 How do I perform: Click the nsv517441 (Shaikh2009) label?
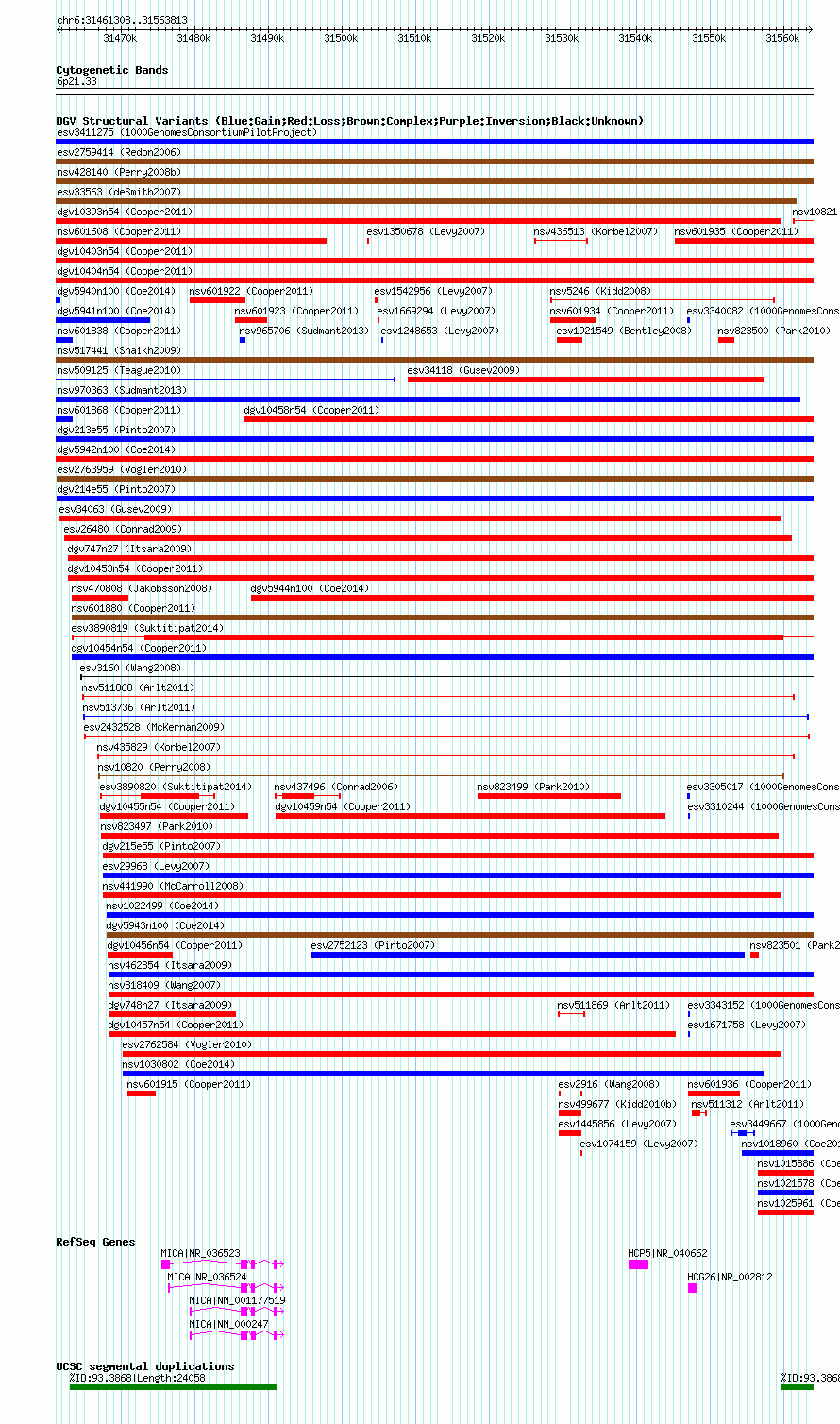pyautogui.click(x=119, y=350)
